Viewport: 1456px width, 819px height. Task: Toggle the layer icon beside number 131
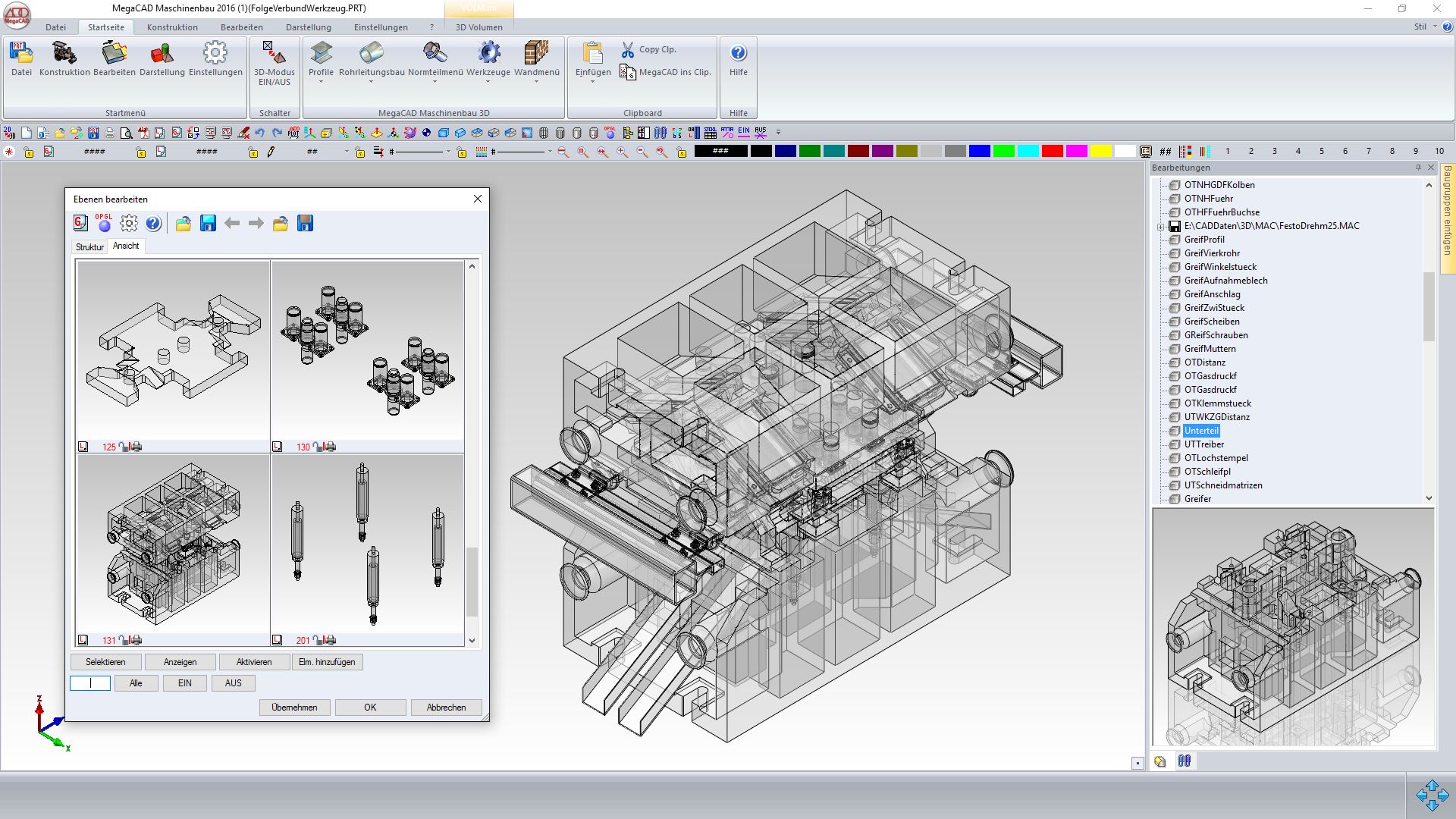(83, 640)
